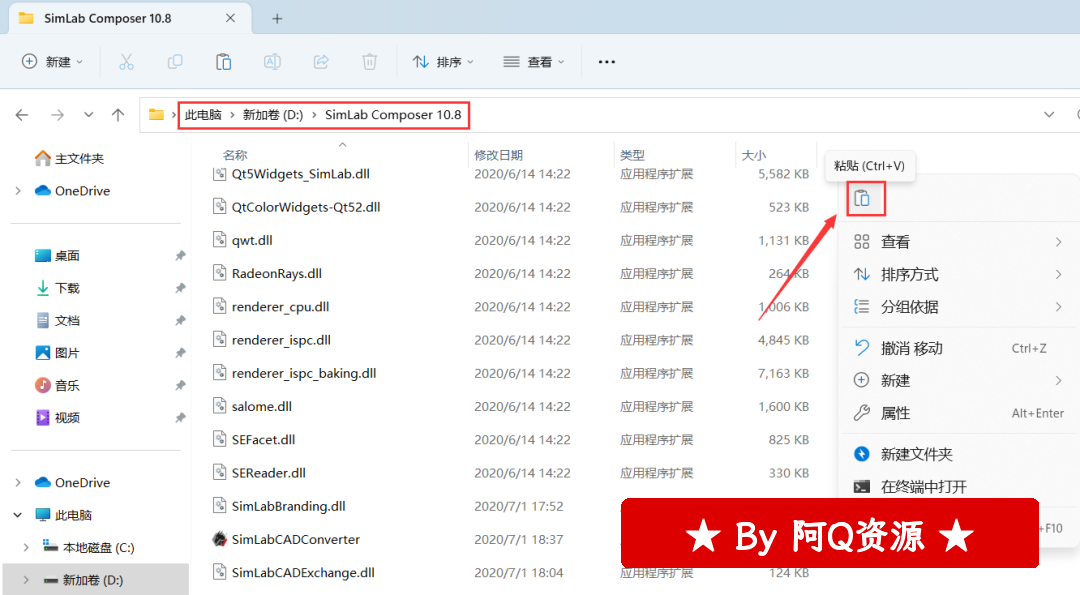Open the 新建 new item dropdown
Screen dimensions: 1080x595
pos(52,62)
